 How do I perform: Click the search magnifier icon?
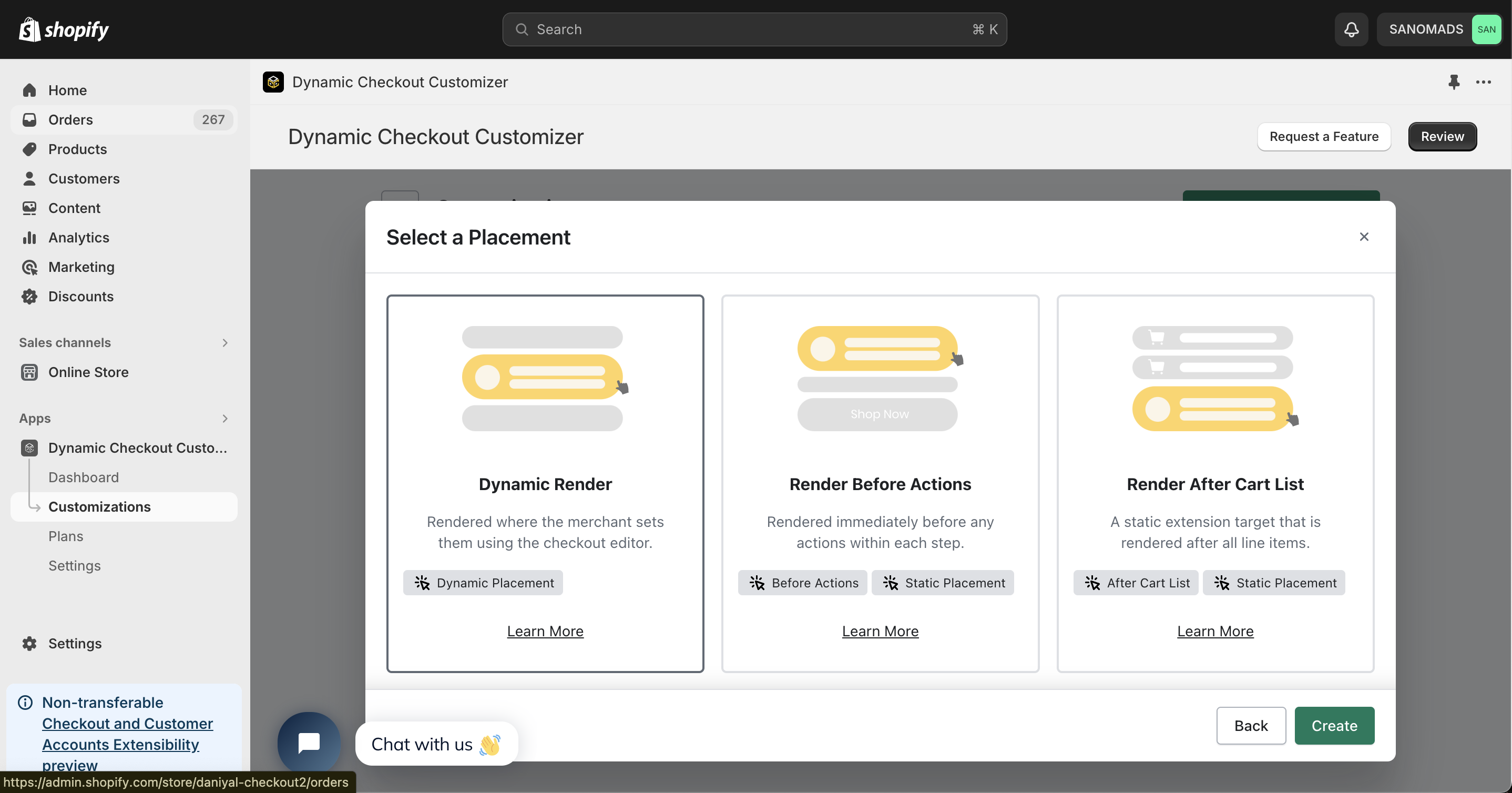521,29
